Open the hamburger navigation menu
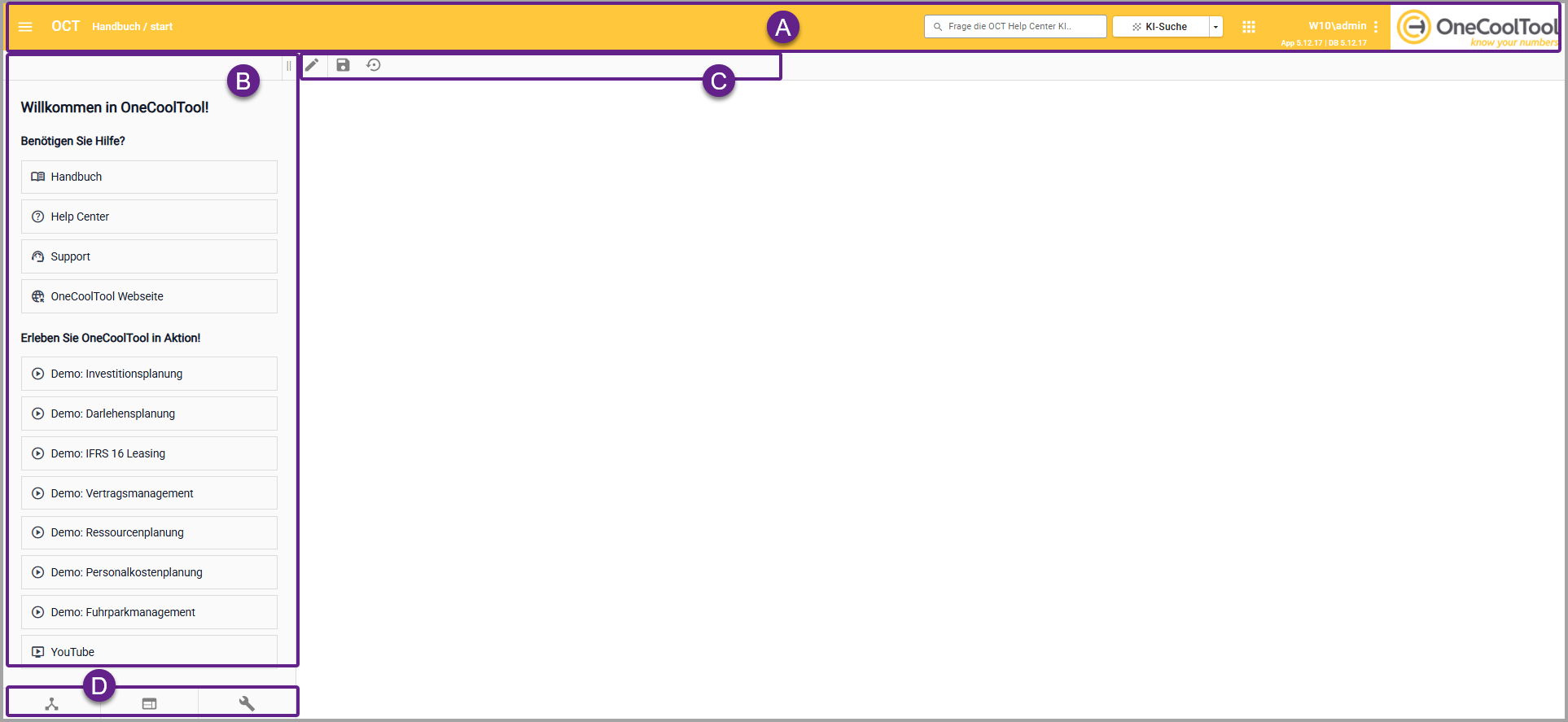The height and width of the screenshot is (722, 1568). click(x=25, y=27)
